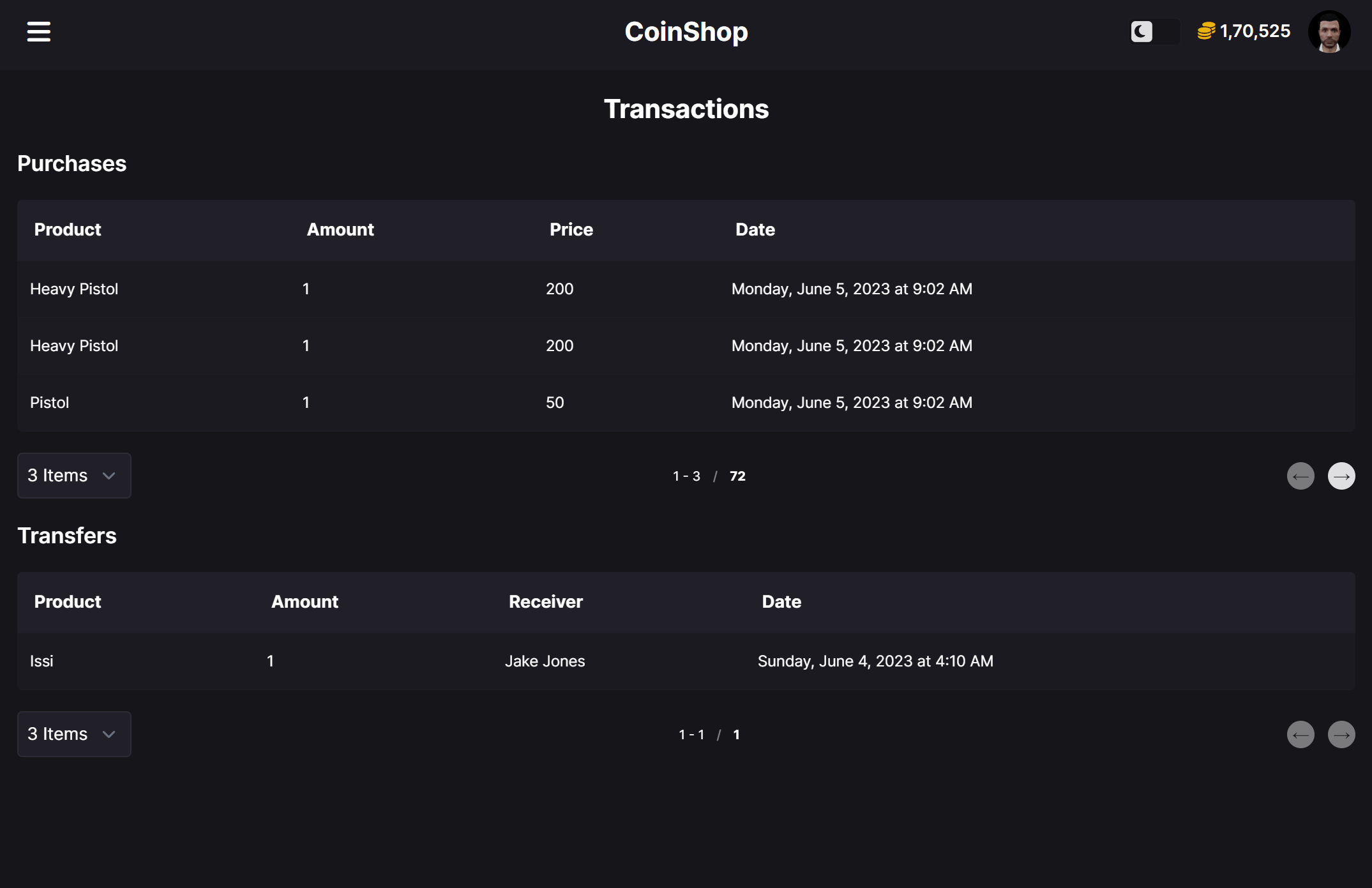Image resolution: width=1372 pixels, height=888 pixels.
Task: Open the Purchases items-per-page dropdown
Action: point(74,476)
